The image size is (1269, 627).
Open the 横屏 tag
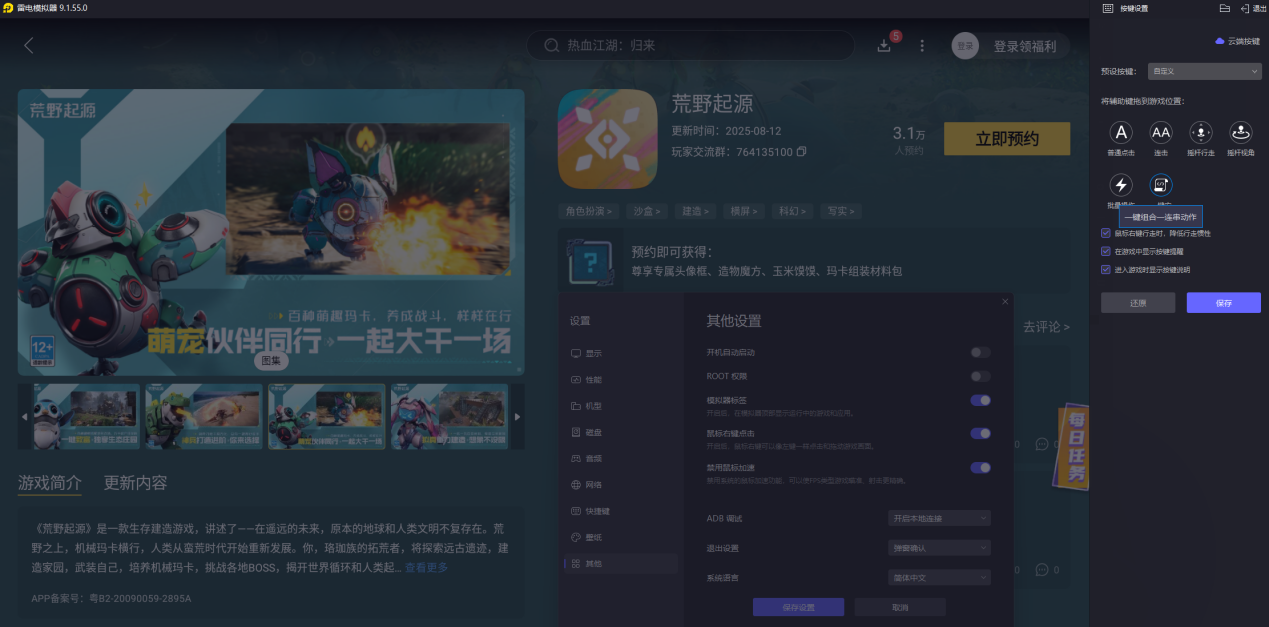coord(745,211)
